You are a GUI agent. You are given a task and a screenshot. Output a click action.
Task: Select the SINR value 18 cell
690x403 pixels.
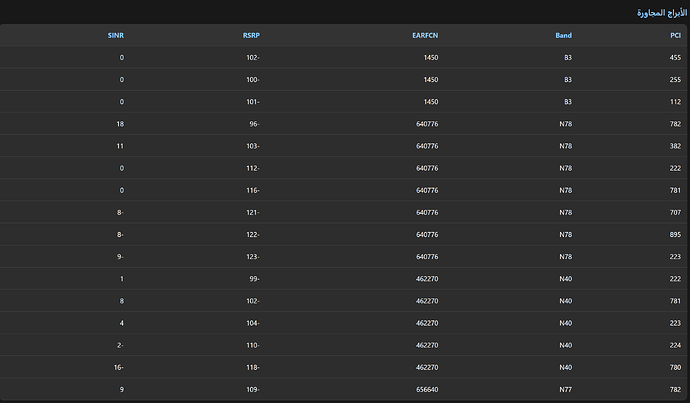click(120, 124)
